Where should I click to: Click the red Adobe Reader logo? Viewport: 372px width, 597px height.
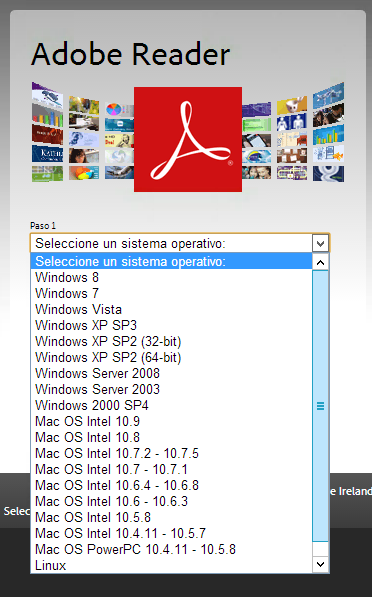(188, 139)
